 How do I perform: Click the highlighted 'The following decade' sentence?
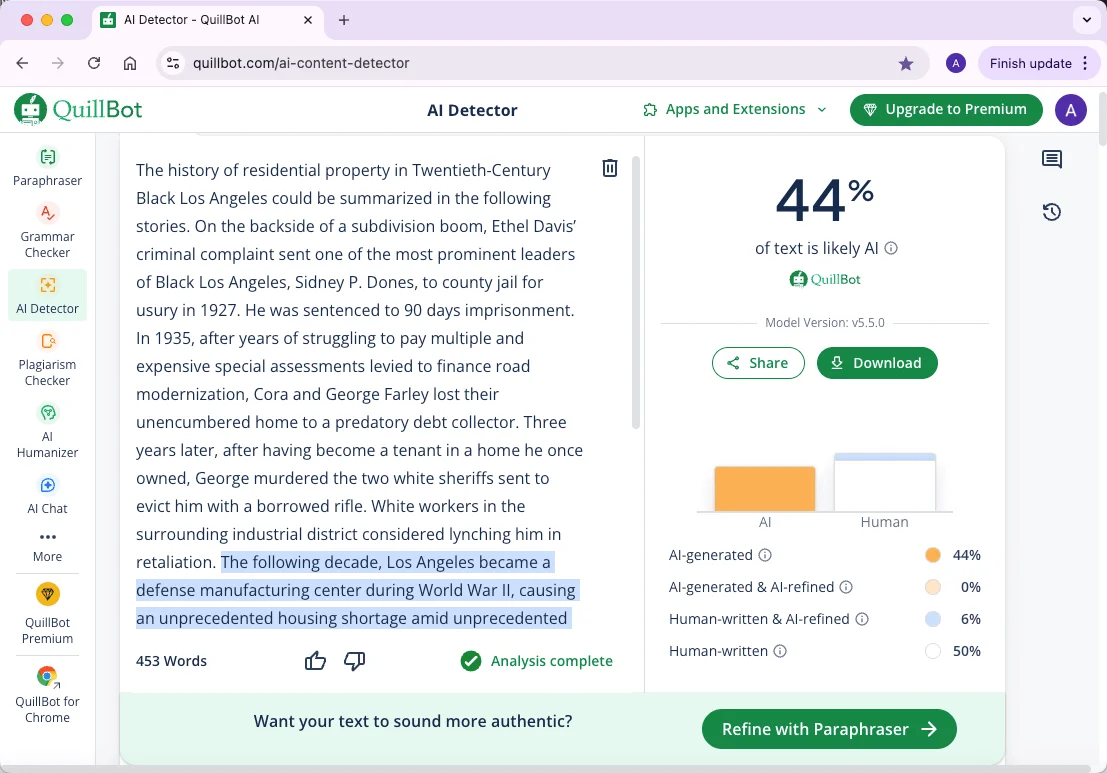coord(357,590)
